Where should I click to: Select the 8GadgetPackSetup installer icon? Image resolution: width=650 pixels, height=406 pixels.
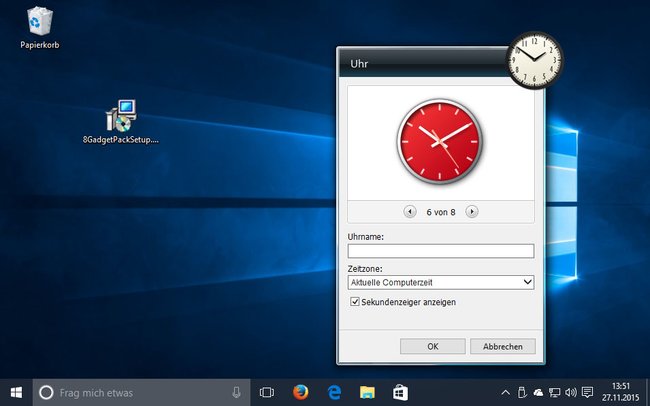[x=121, y=122]
